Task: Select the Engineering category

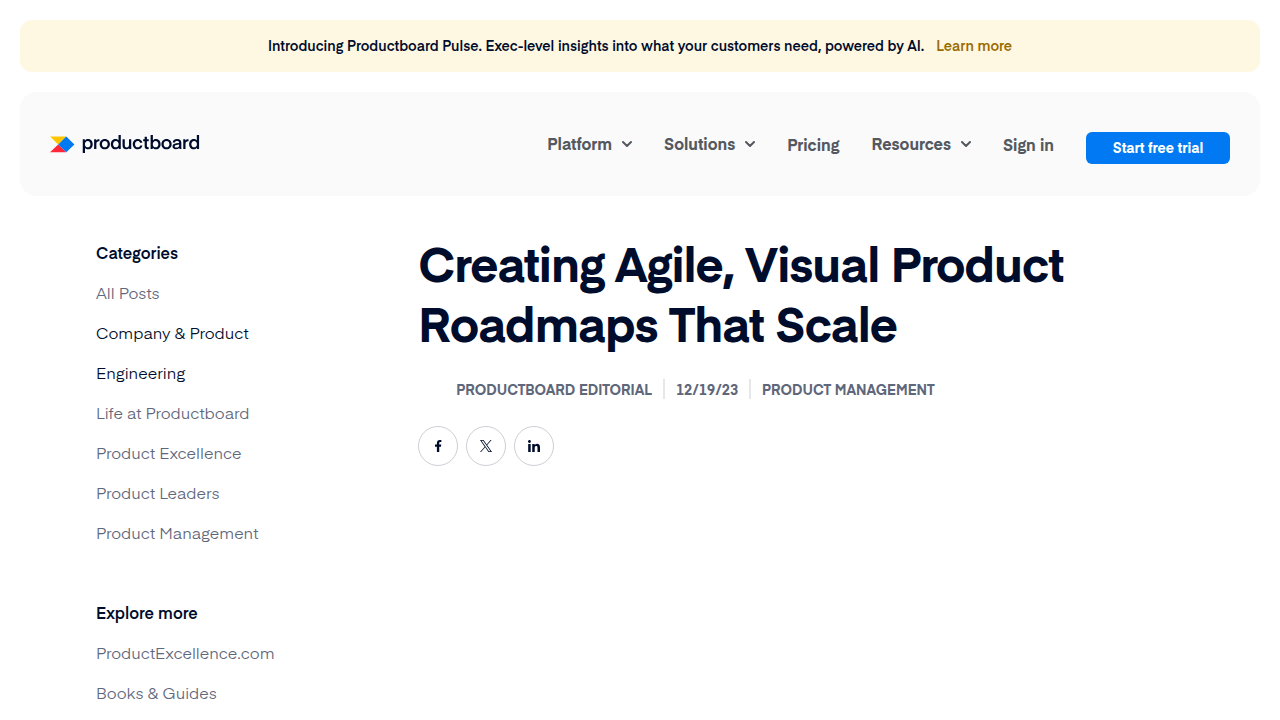Action: coord(141,373)
